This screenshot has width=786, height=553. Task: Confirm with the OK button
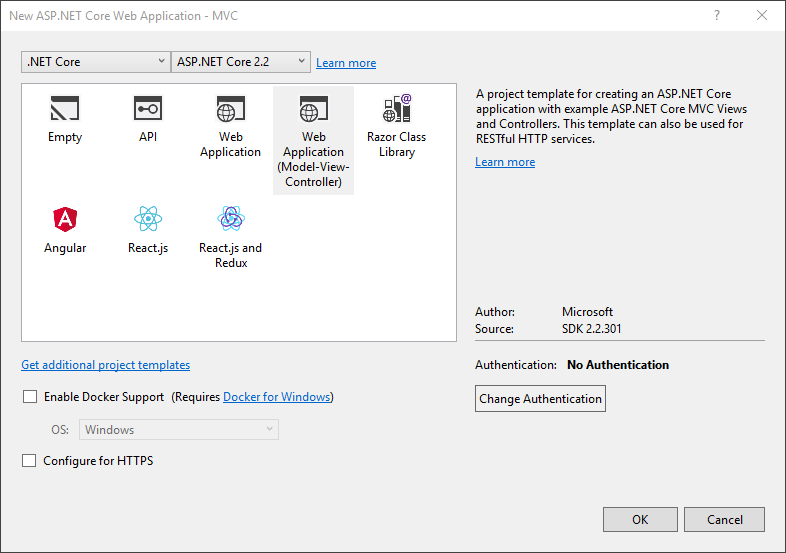point(640,519)
